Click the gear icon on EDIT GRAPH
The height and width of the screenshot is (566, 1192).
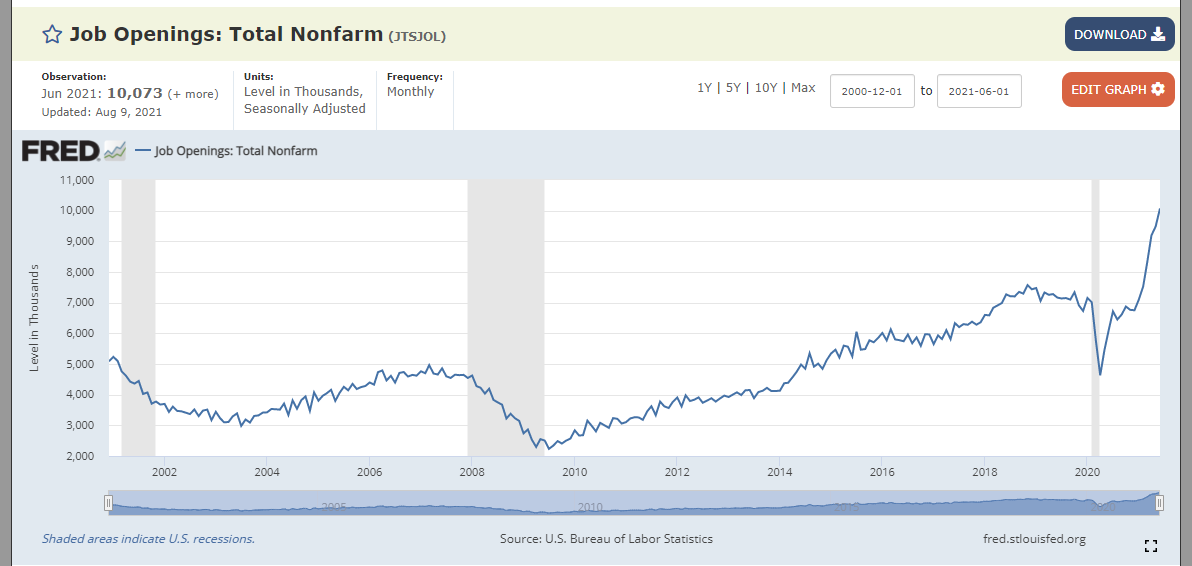point(1157,89)
